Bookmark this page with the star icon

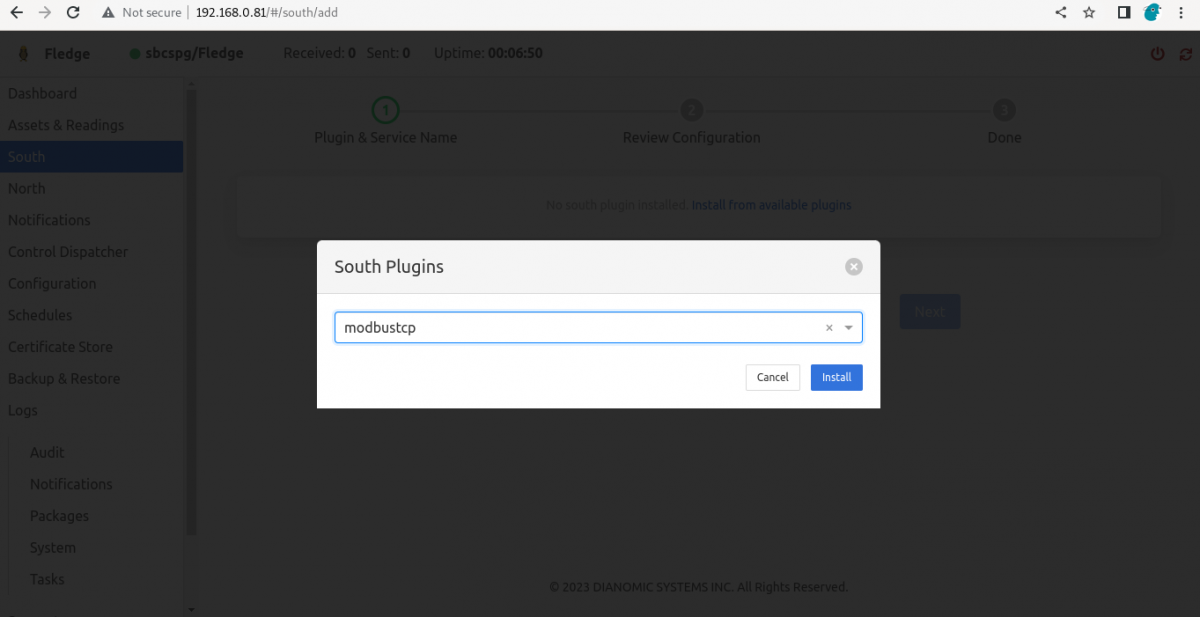click(x=1089, y=13)
